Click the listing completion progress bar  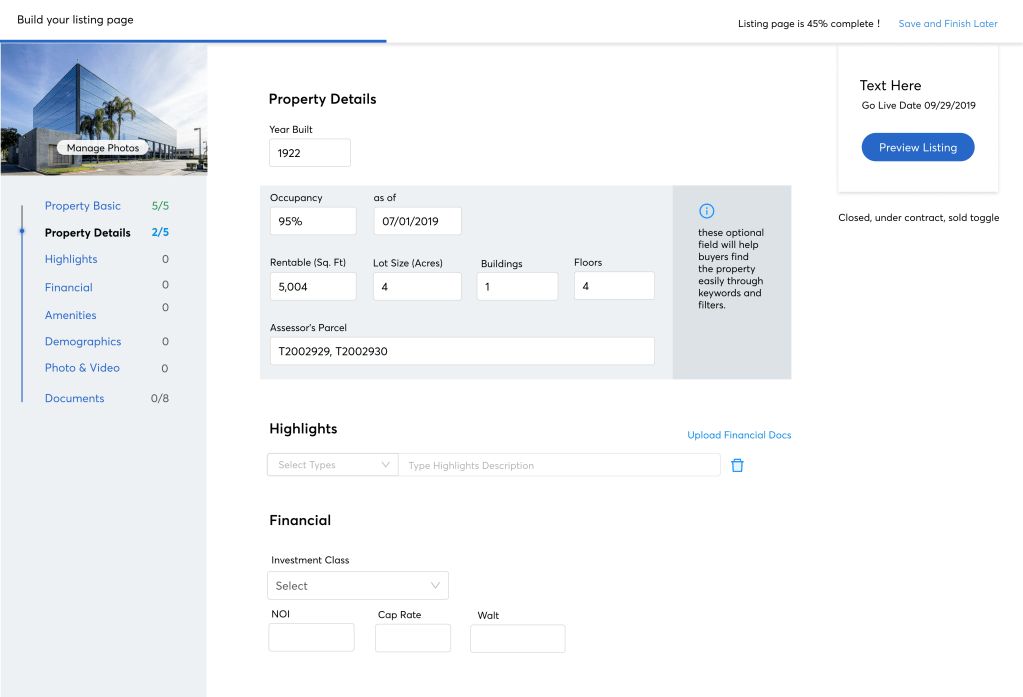(193, 41)
